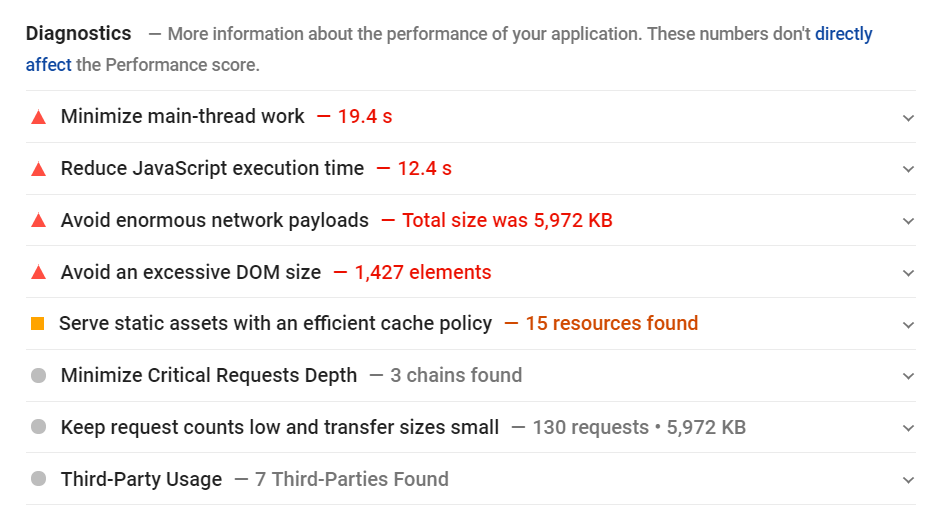Viewport: 944px width, 520px height.
Task: Open the "directly affect" link
Action: point(843,34)
